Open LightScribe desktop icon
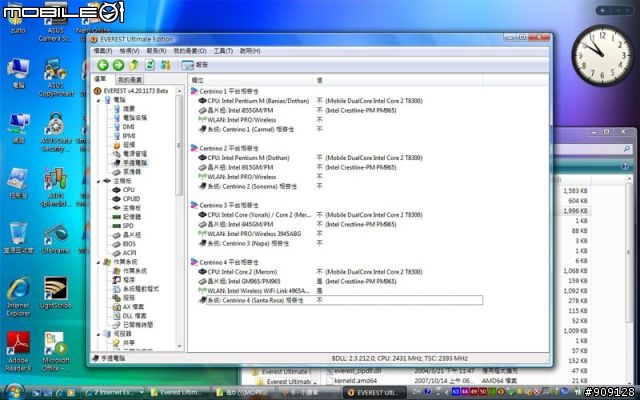This screenshot has height=400, width=640. tap(56, 293)
